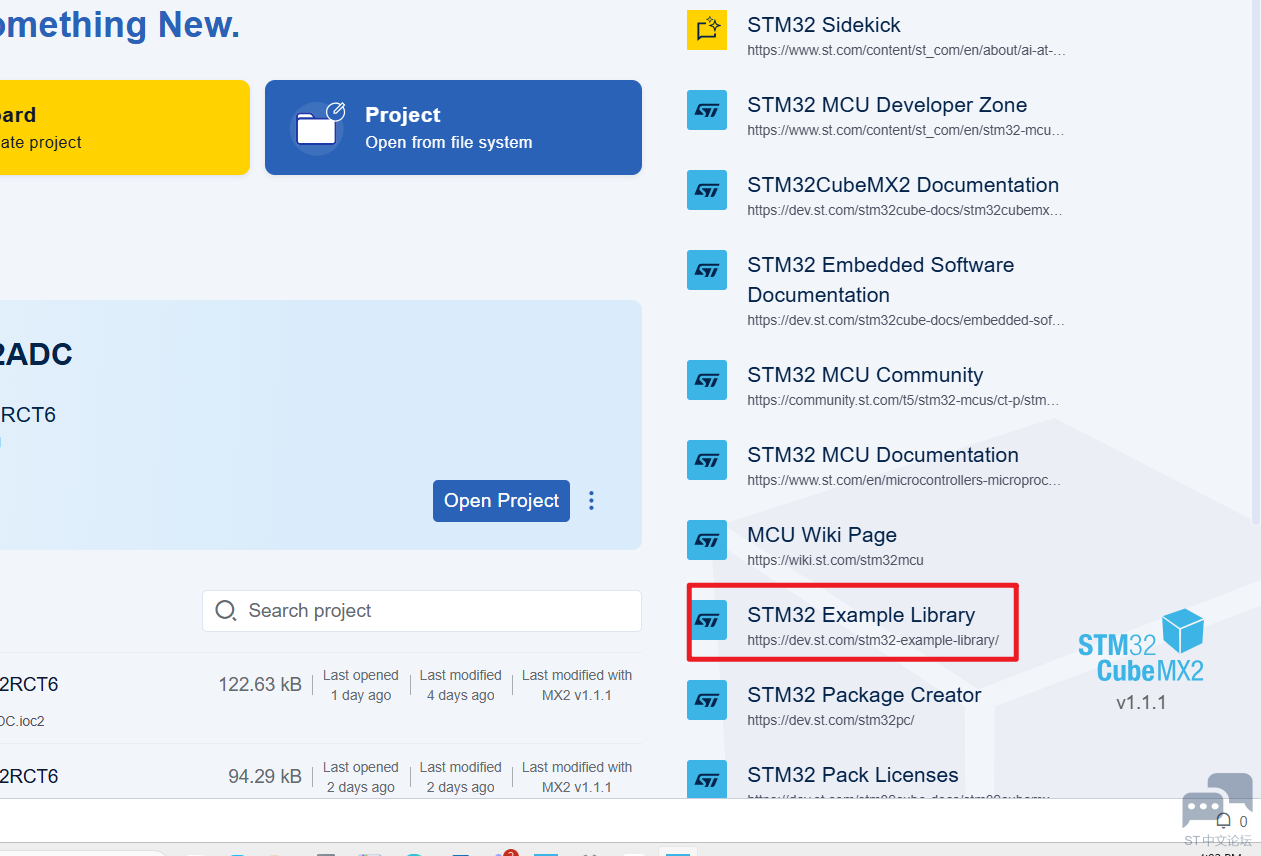Click ST icon next to MCU Wiki Page

[x=707, y=540]
